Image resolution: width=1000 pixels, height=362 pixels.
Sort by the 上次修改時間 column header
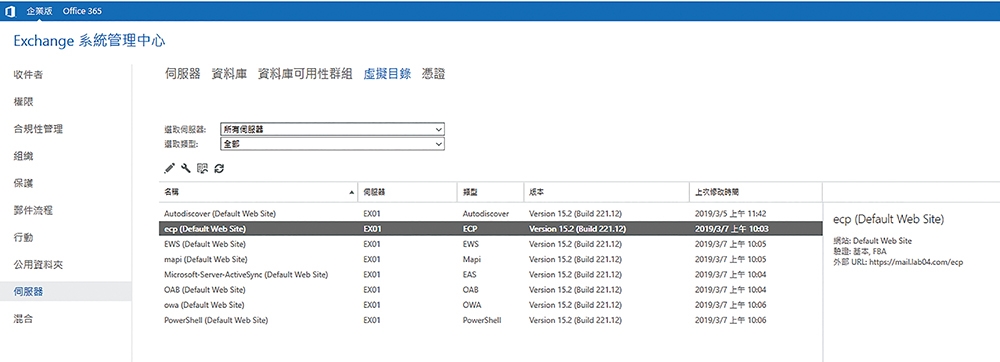coord(756,191)
